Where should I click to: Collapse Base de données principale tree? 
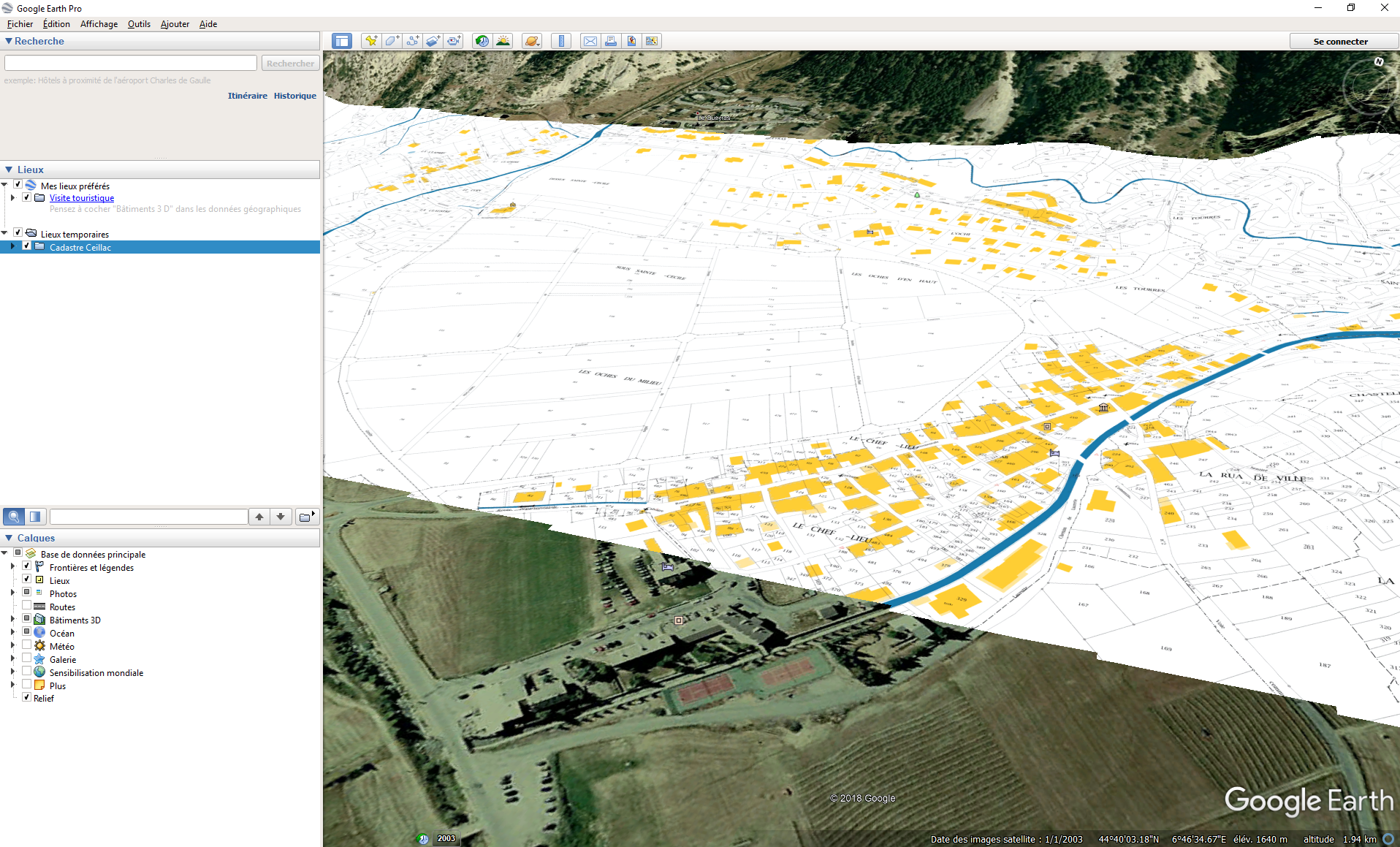coord(4,553)
